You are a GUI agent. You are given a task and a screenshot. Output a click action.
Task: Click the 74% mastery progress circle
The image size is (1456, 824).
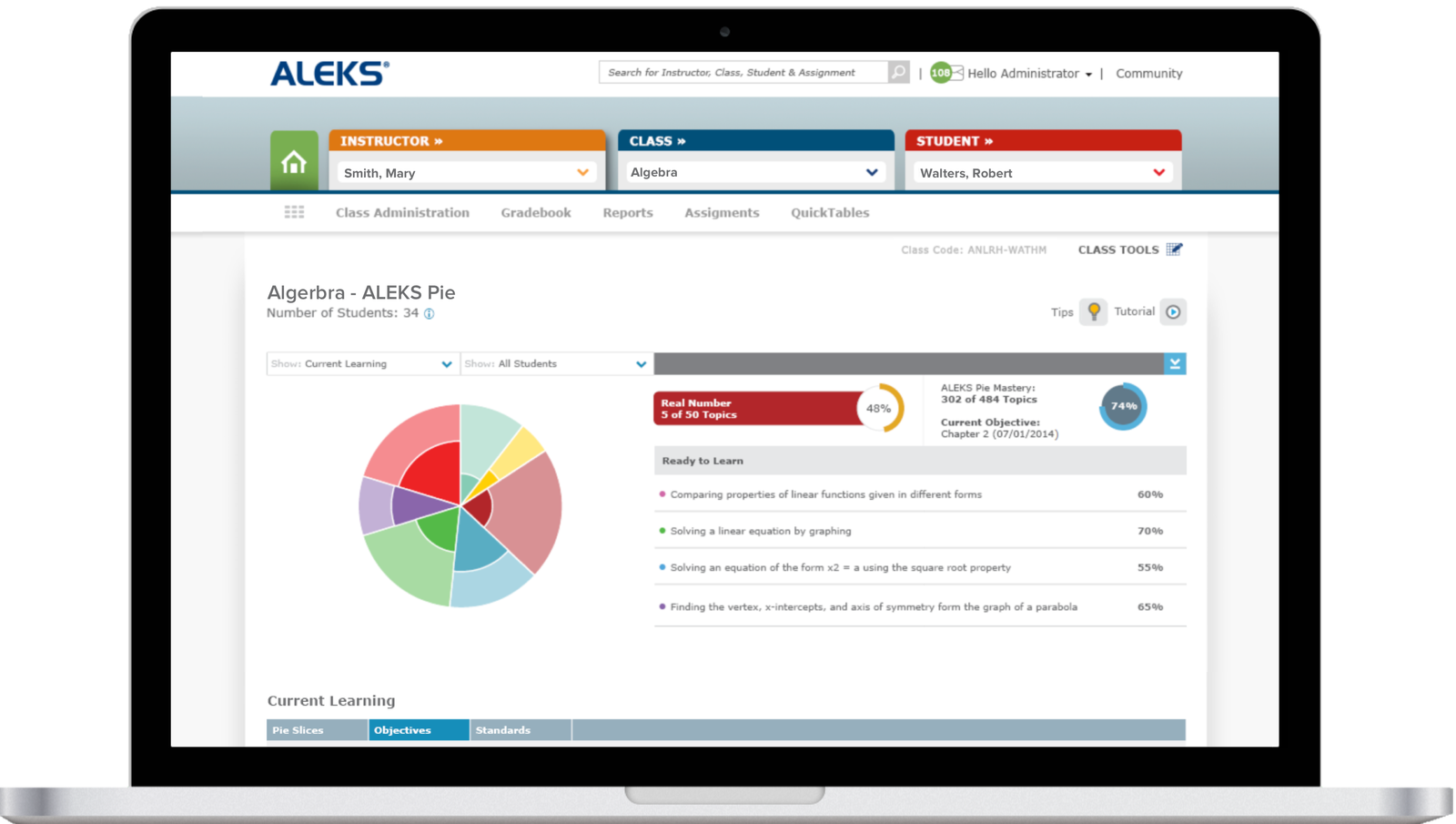tap(1124, 406)
